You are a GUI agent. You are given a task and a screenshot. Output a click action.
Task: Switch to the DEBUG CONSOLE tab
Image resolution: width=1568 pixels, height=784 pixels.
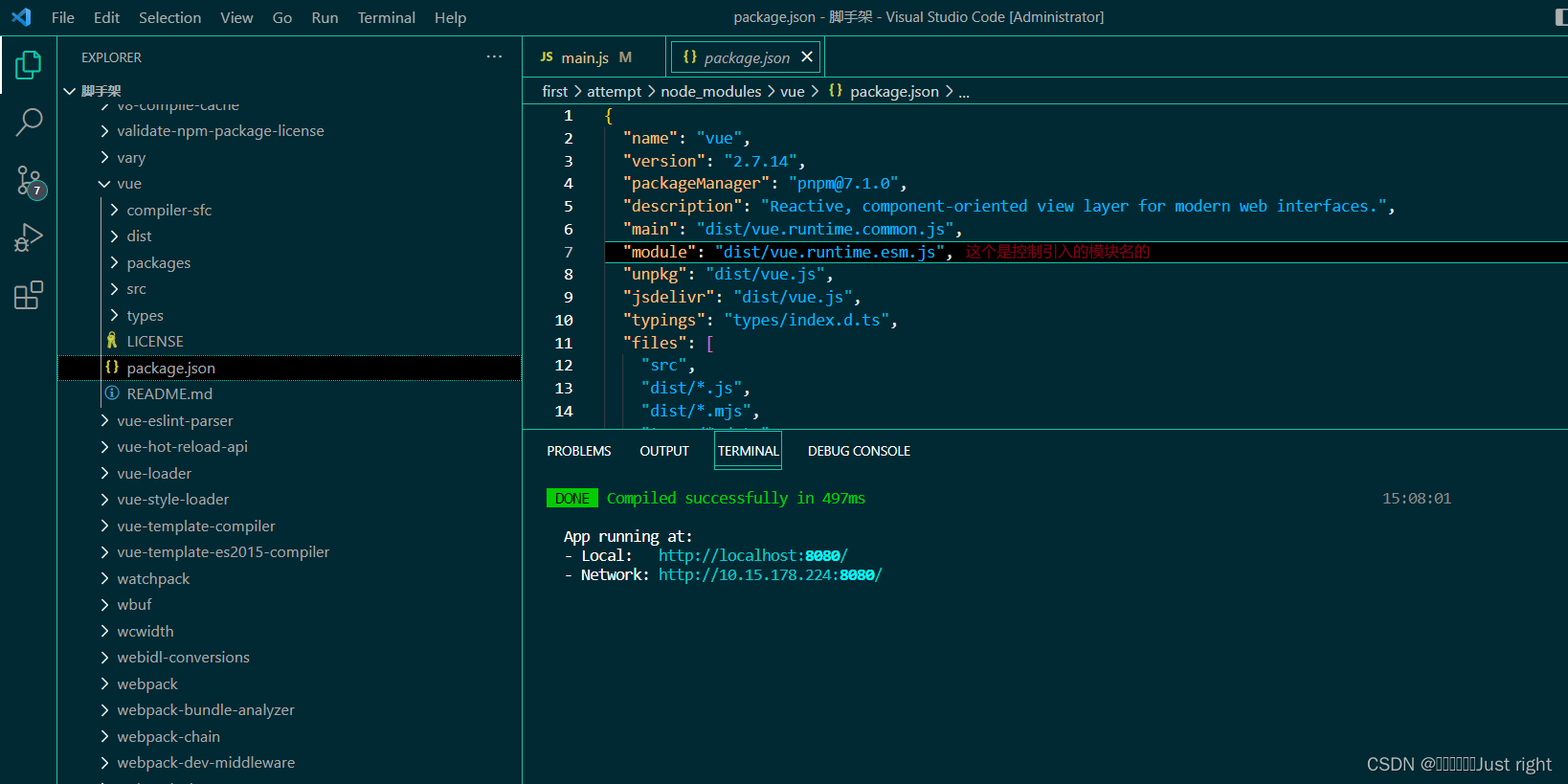(859, 451)
